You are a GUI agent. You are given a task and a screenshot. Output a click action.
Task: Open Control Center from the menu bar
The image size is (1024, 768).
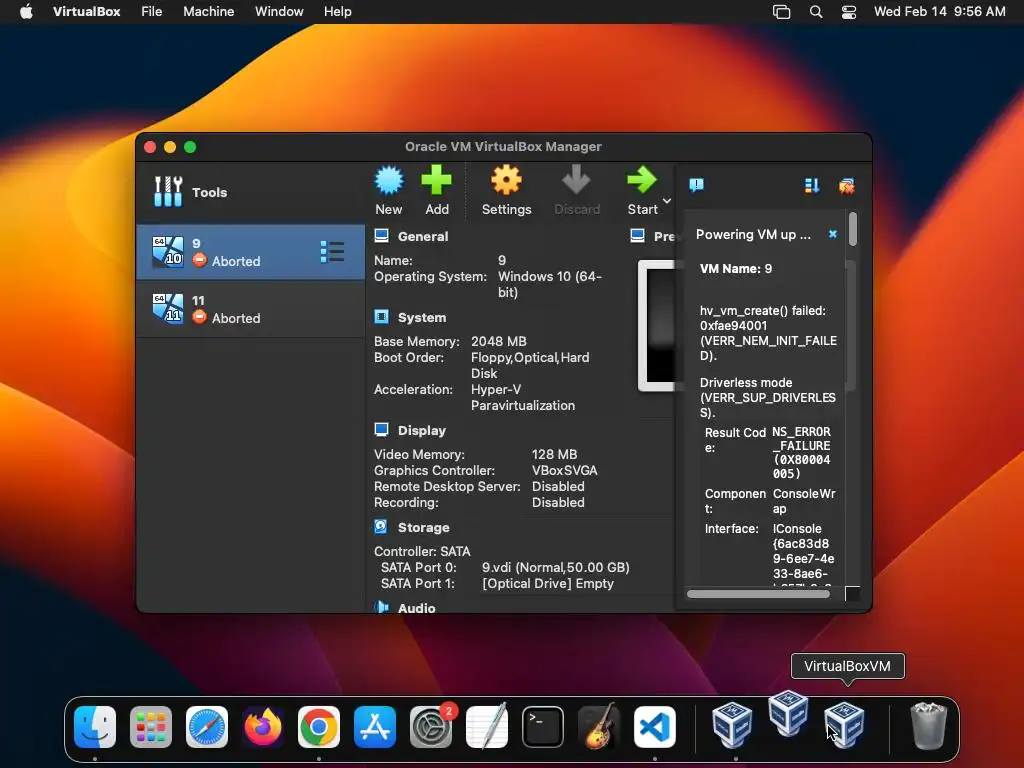[848, 12]
